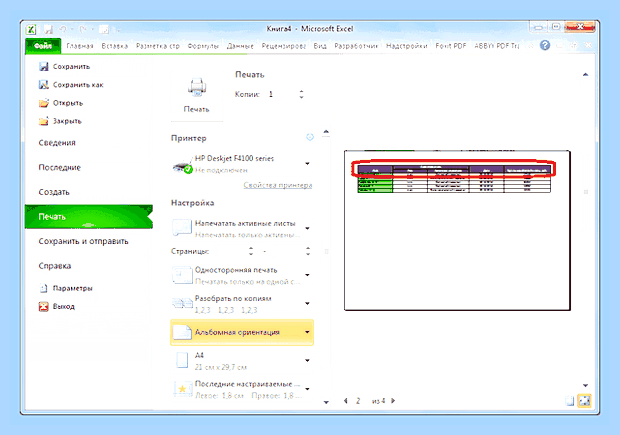Click preview pane scroll up arrow
This screenshot has width=620, height=435.
tap(586, 74)
